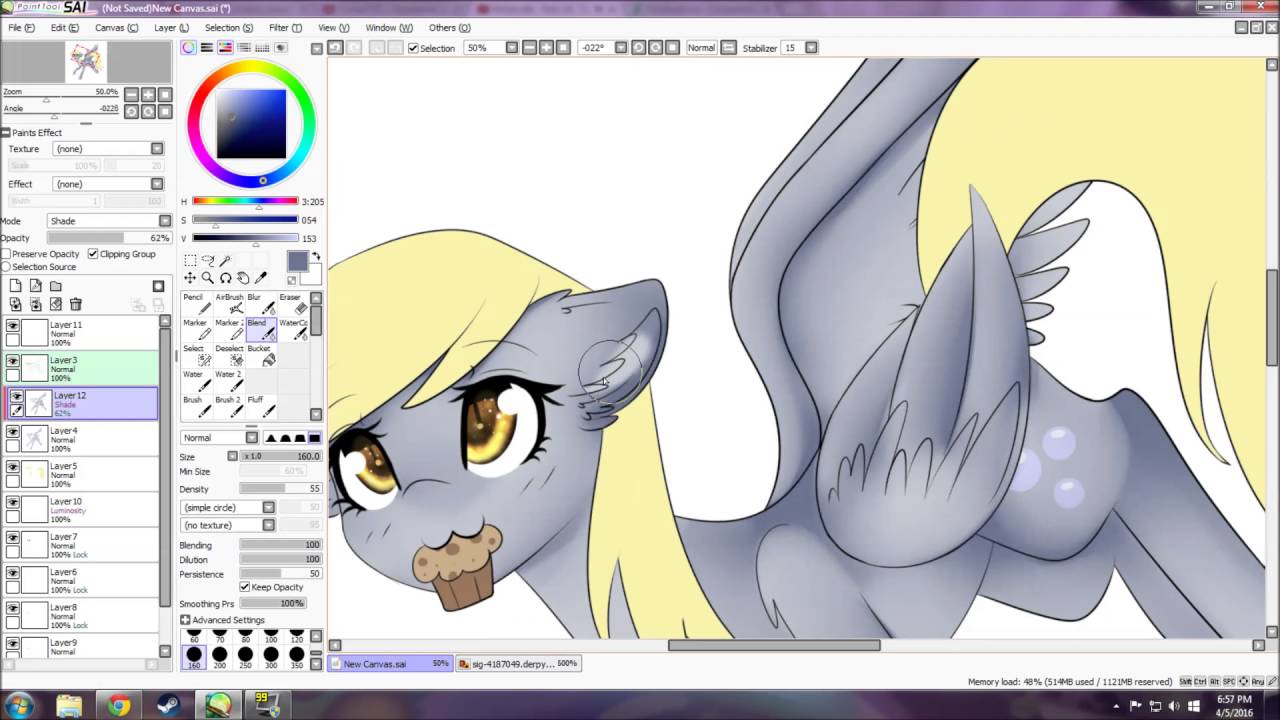Open the simple circle brush shape dropdown
This screenshot has height=720, width=1280.
pos(227,508)
